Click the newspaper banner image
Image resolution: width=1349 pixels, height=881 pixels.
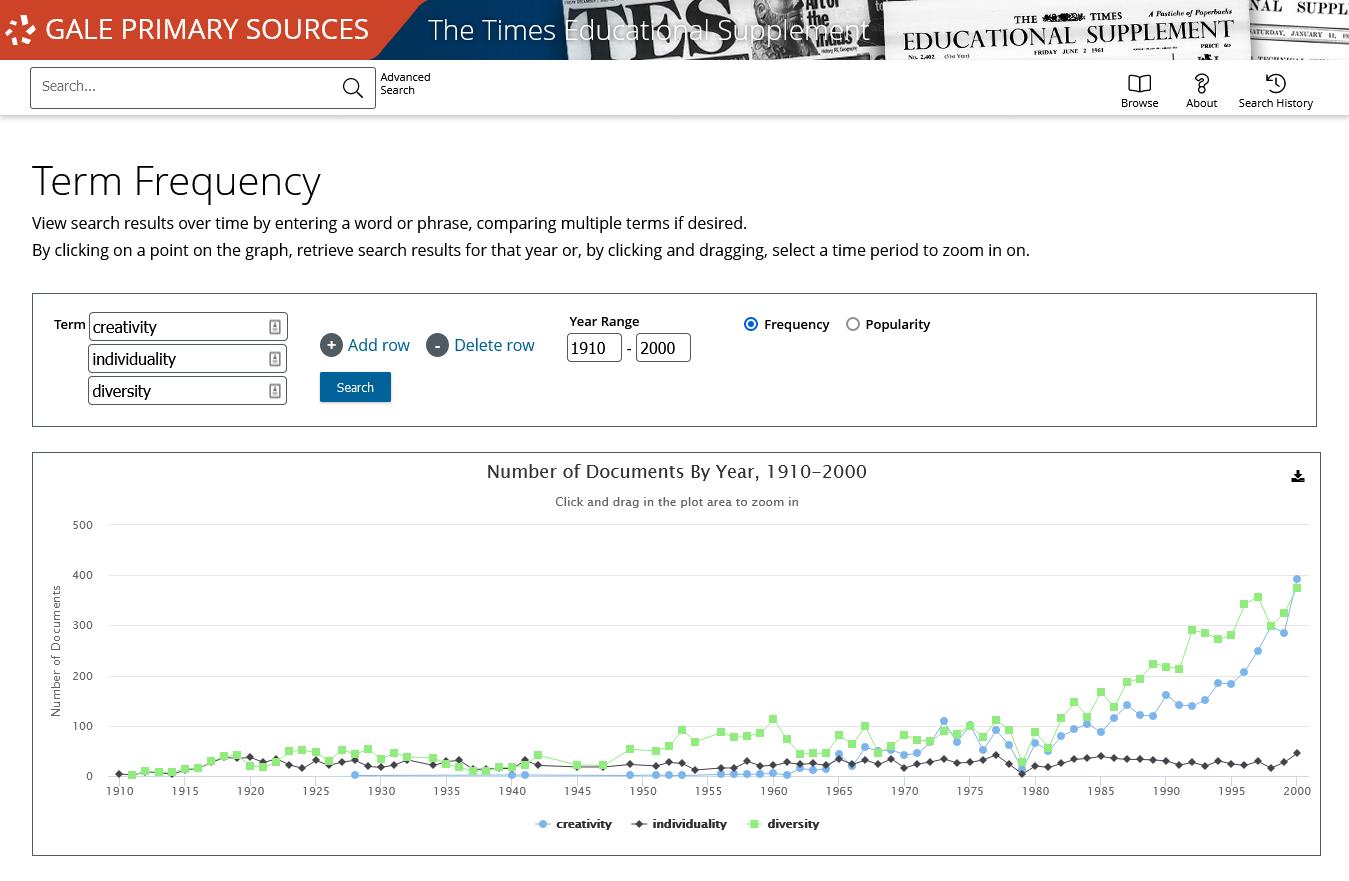[x=958, y=30]
